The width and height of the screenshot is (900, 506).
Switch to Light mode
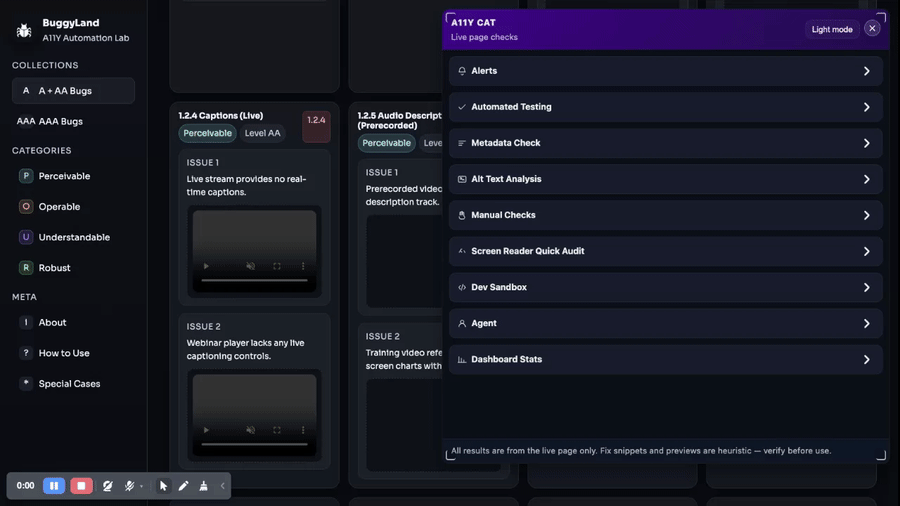(832, 29)
